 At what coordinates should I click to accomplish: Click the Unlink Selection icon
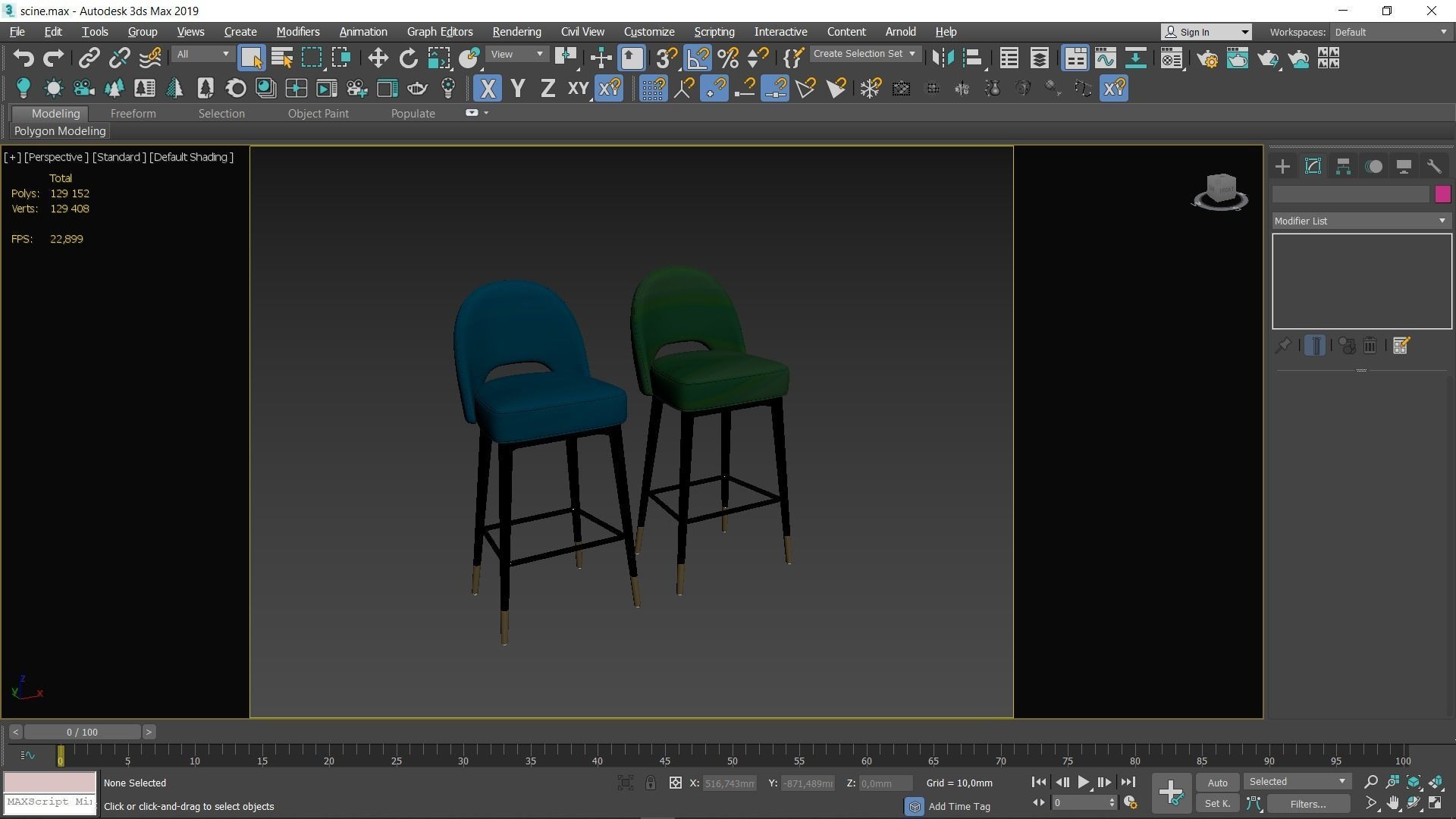(x=119, y=58)
